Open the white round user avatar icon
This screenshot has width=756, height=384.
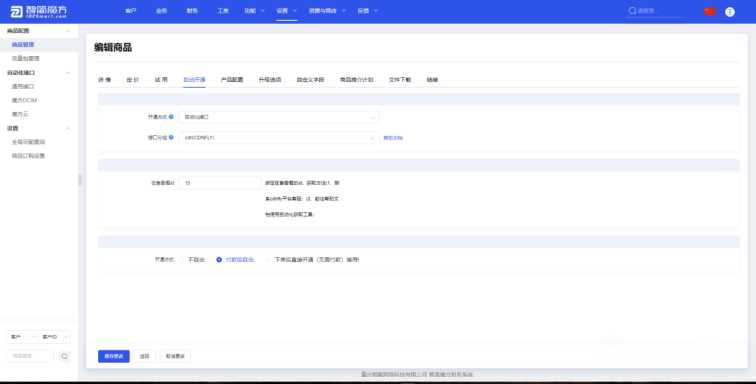[729, 12]
